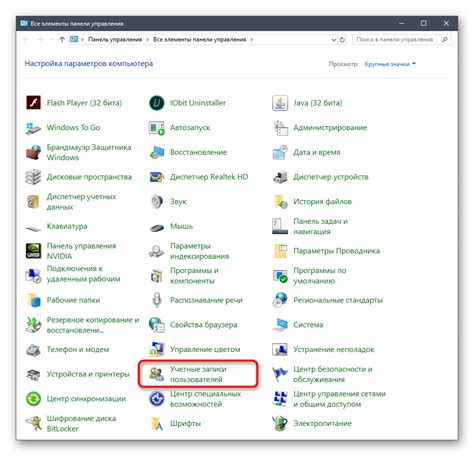
Task: Open the Программы и компоненты link
Action: coord(194,276)
